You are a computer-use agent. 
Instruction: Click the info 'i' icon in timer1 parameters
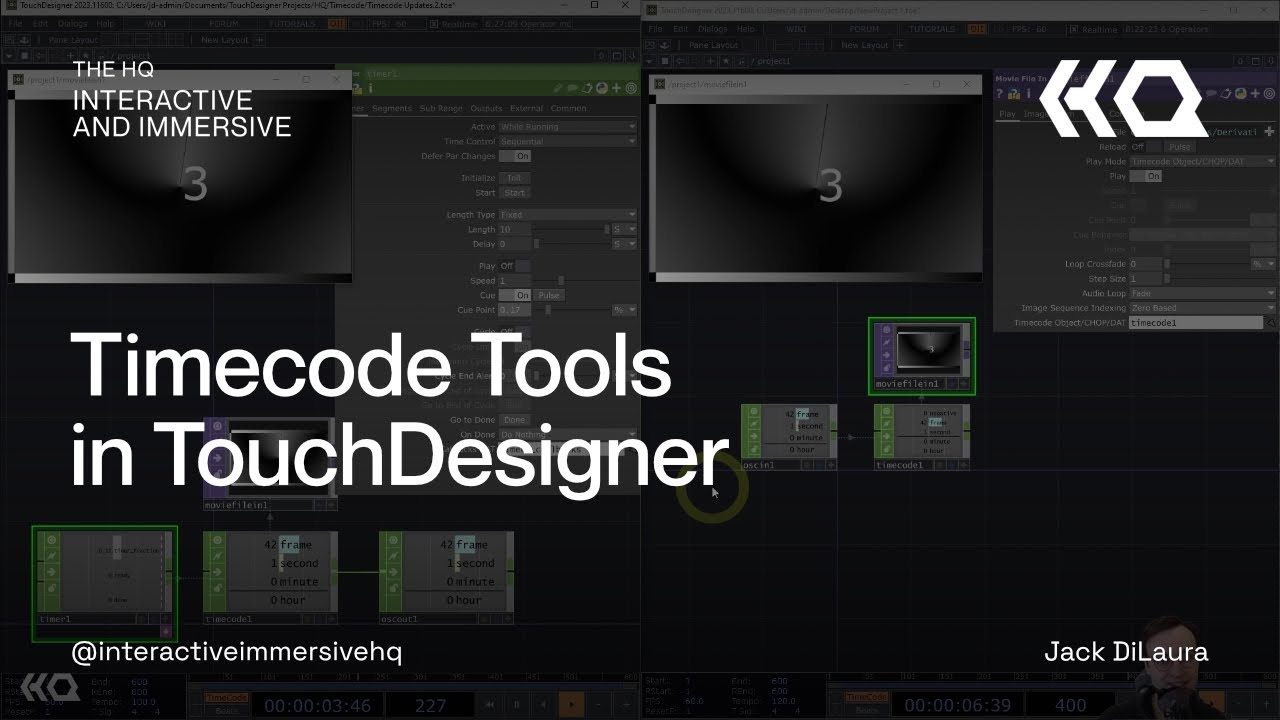coord(370,89)
